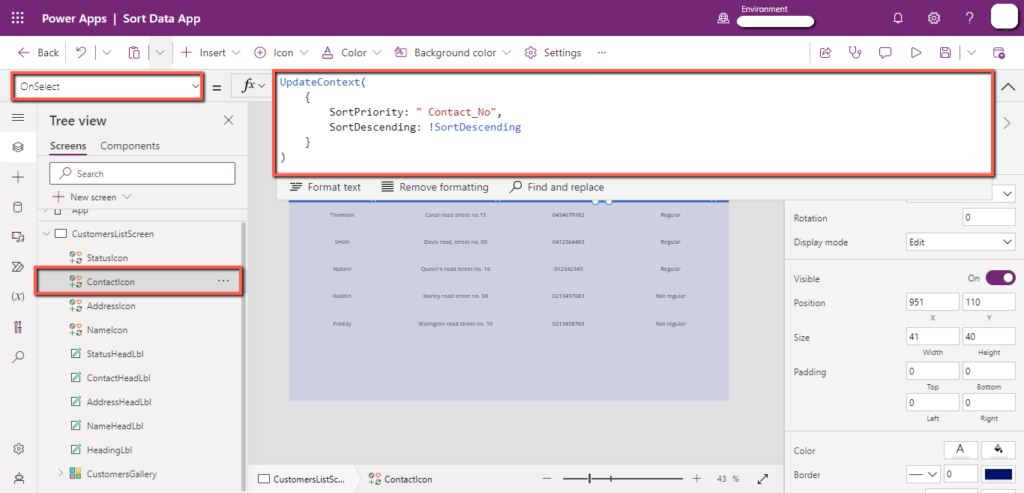Close the Tree view panel
Screen dimensions: 1024x493
[x=228, y=120]
